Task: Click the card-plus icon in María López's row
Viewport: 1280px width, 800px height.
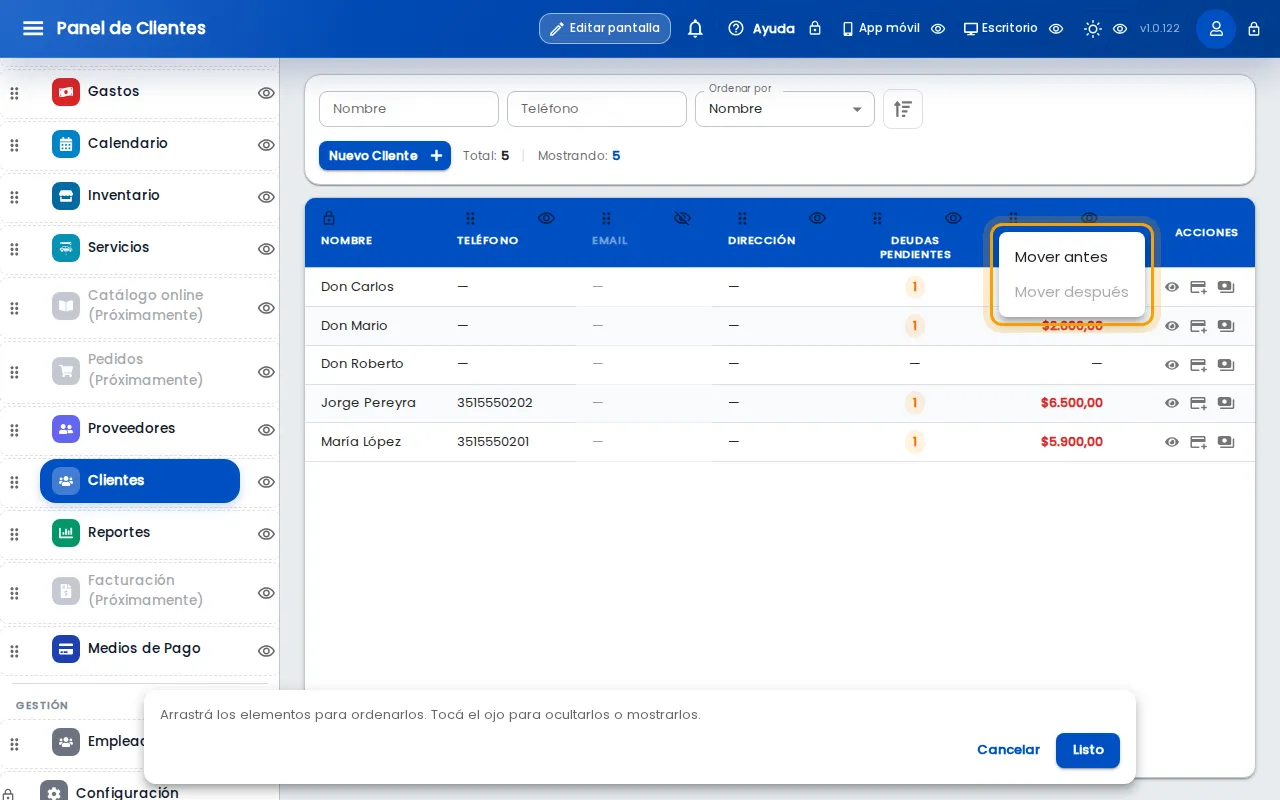Action: click(x=1198, y=442)
